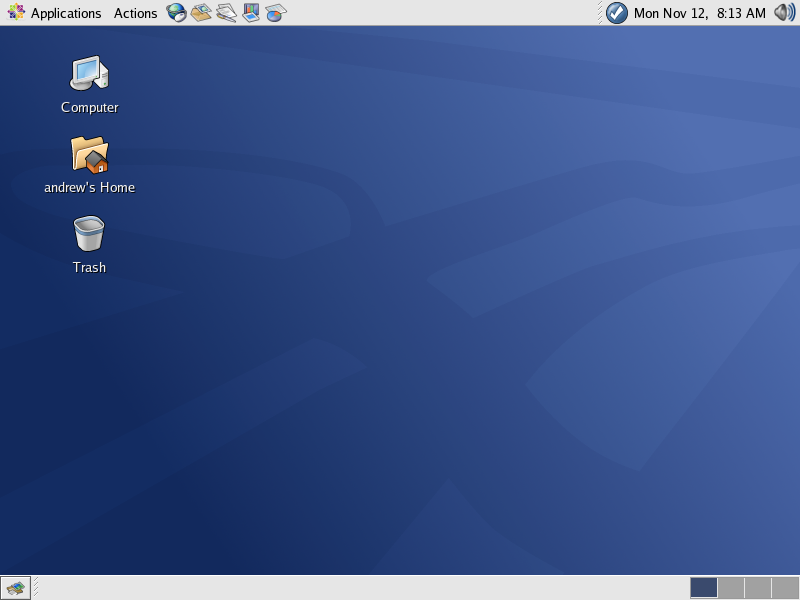800x600 pixels.
Task: Open the spreadsheet launcher with pie chart
Action: 276,13
